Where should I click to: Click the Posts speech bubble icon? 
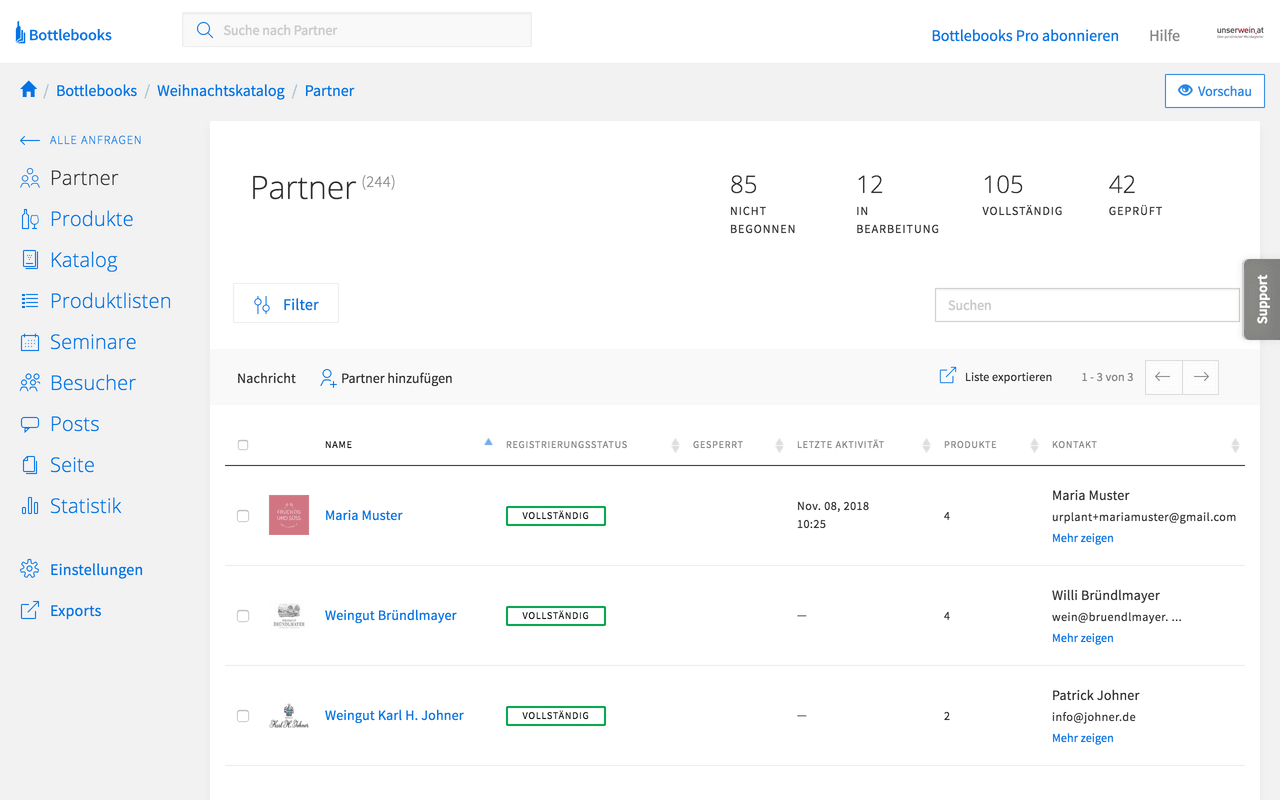click(x=30, y=424)
